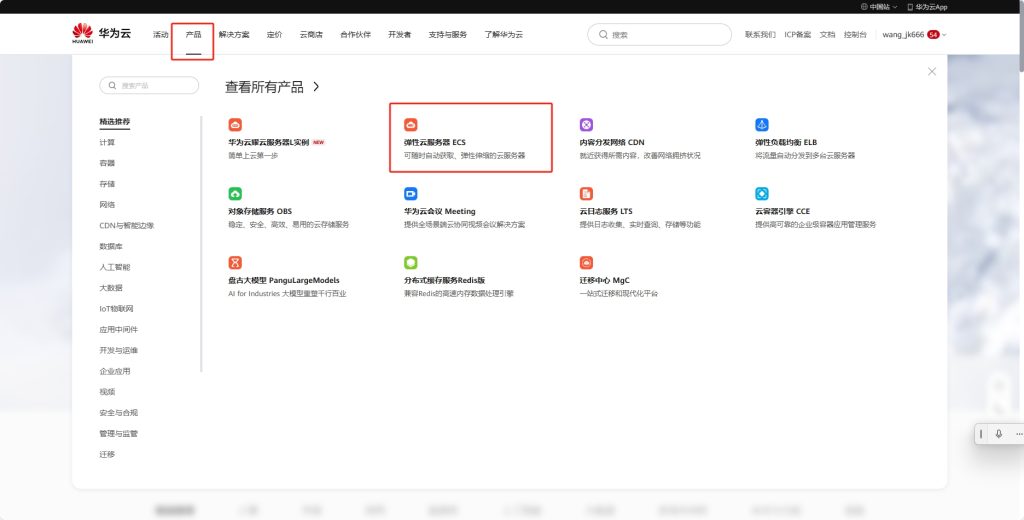Open the 活动 menu
Image resolution: width=1024 pixels, height=520 pixels.
(x=161, y=35)
